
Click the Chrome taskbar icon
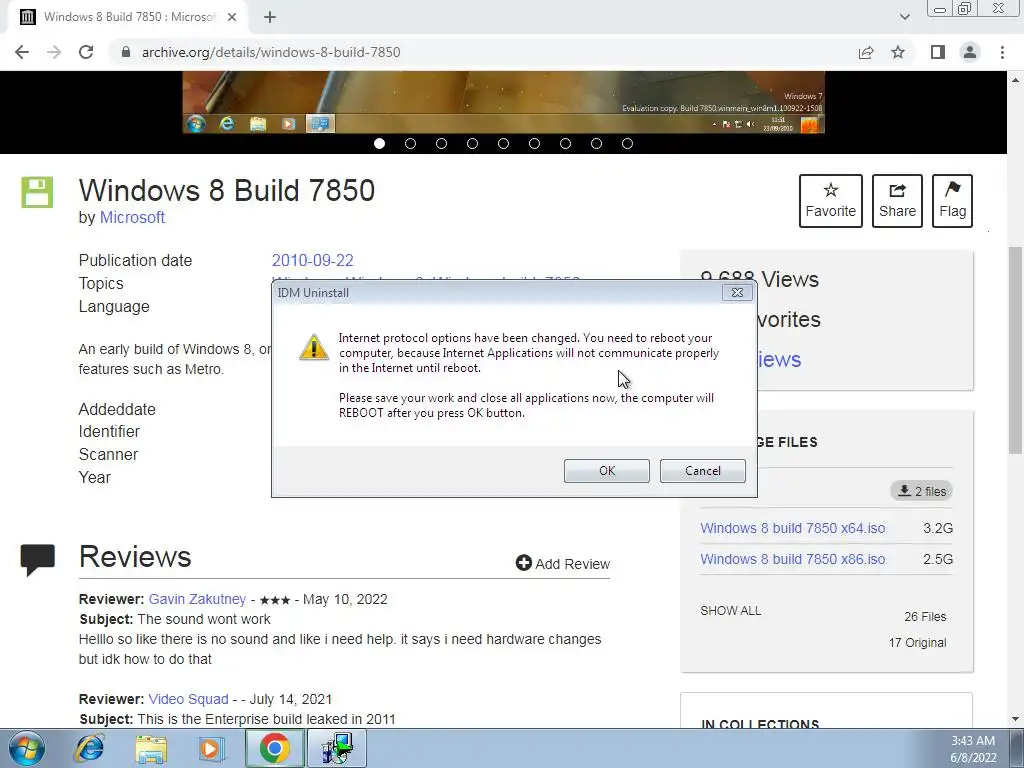coord(275,748)
